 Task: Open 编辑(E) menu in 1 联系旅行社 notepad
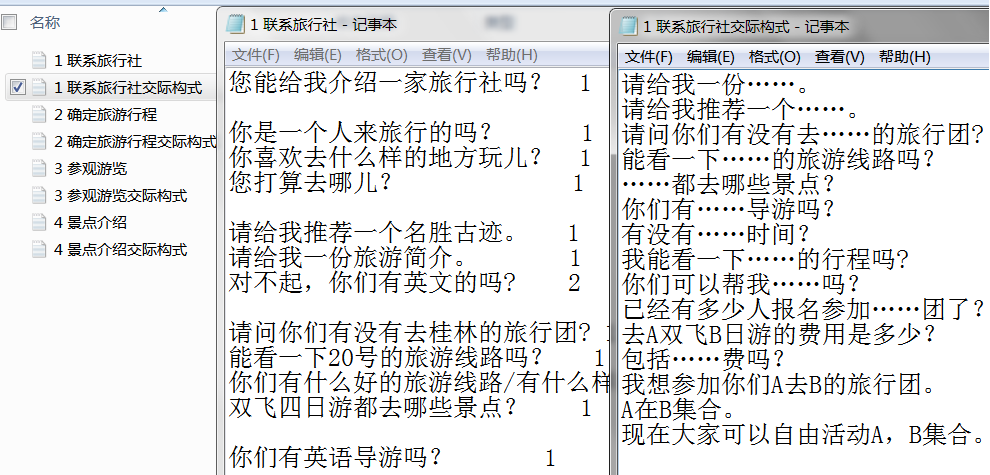[318, 55]
